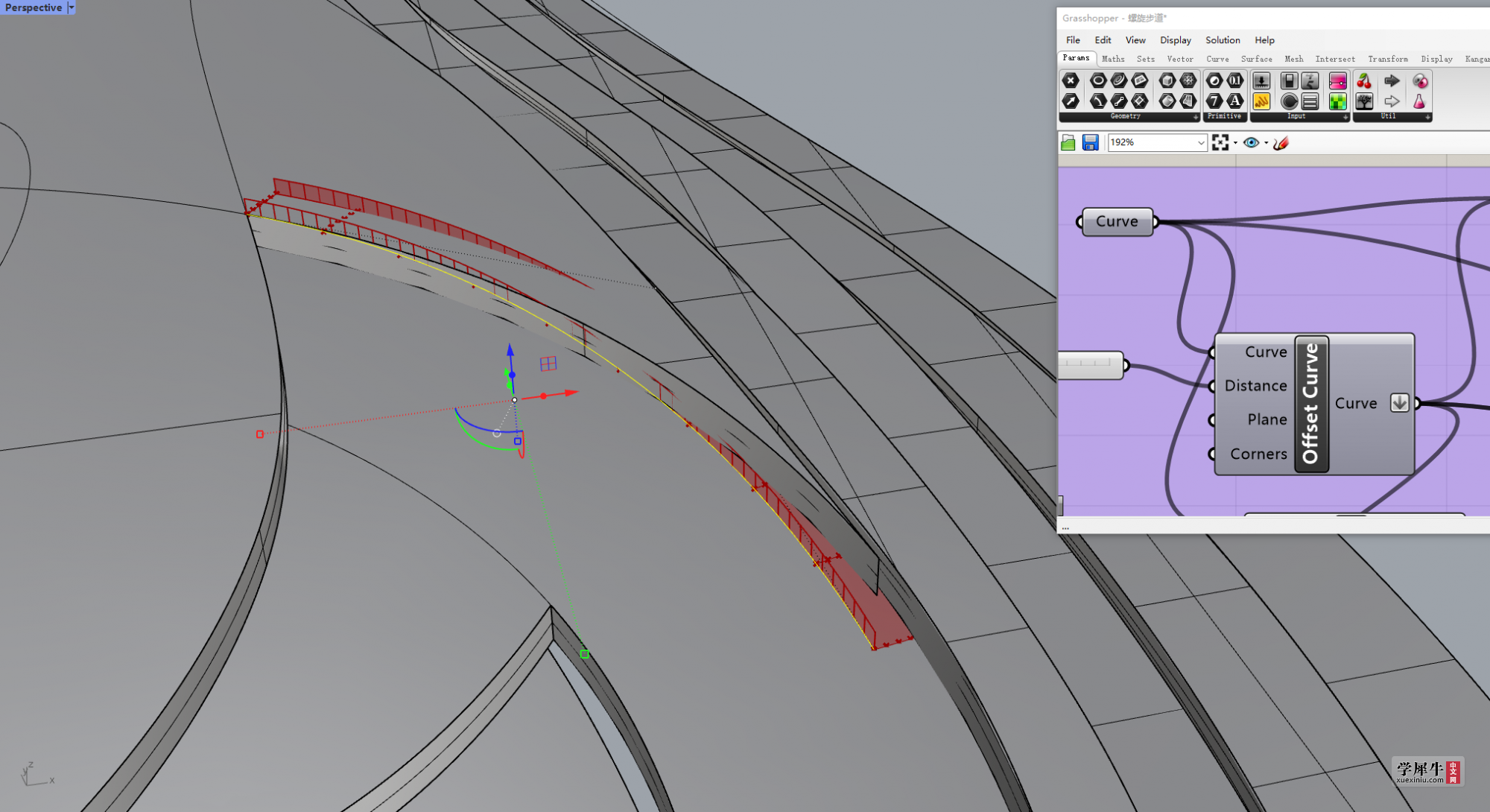Screen dimensions: 1490x812
Task: Select the solid dark arrow util icon
Action: tap(1391, 80)
